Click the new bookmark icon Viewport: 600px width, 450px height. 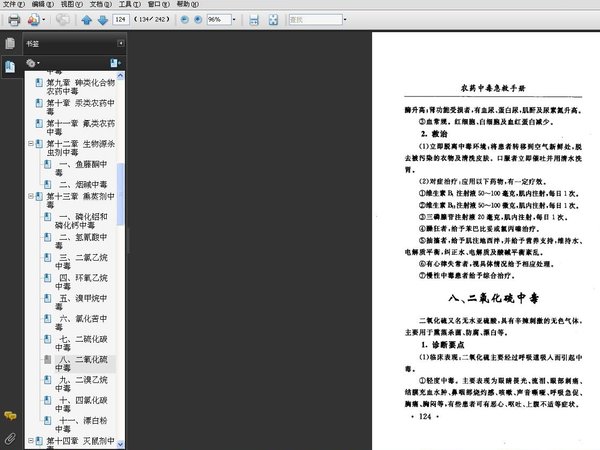tap(115, 63)
